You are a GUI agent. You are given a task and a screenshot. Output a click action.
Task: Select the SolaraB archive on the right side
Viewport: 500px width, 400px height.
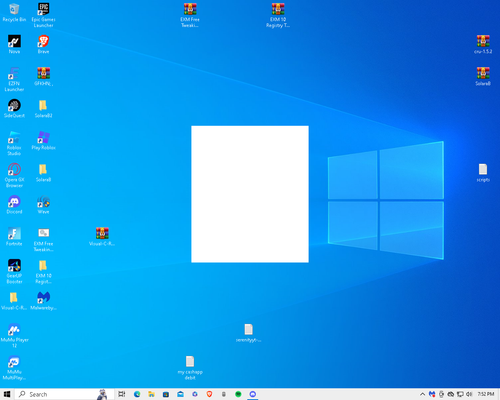(x=483, y=76)
